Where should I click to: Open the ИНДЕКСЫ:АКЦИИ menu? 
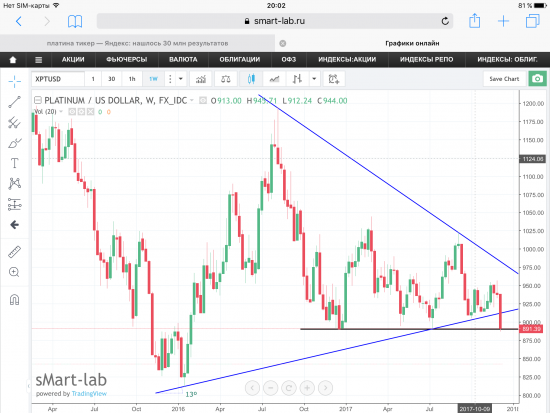point(347,60)
